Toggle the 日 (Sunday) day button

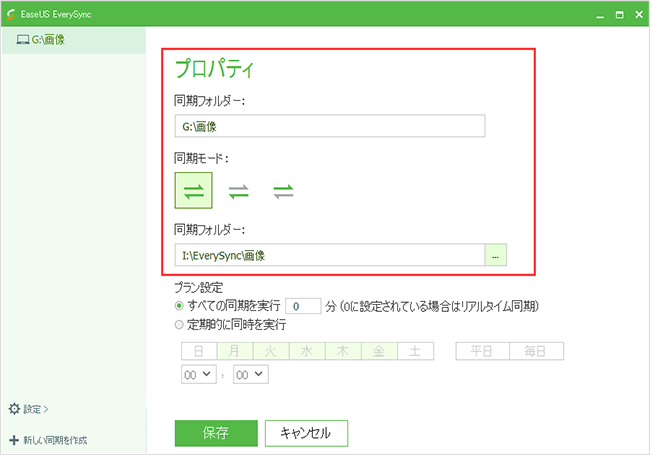199,351
